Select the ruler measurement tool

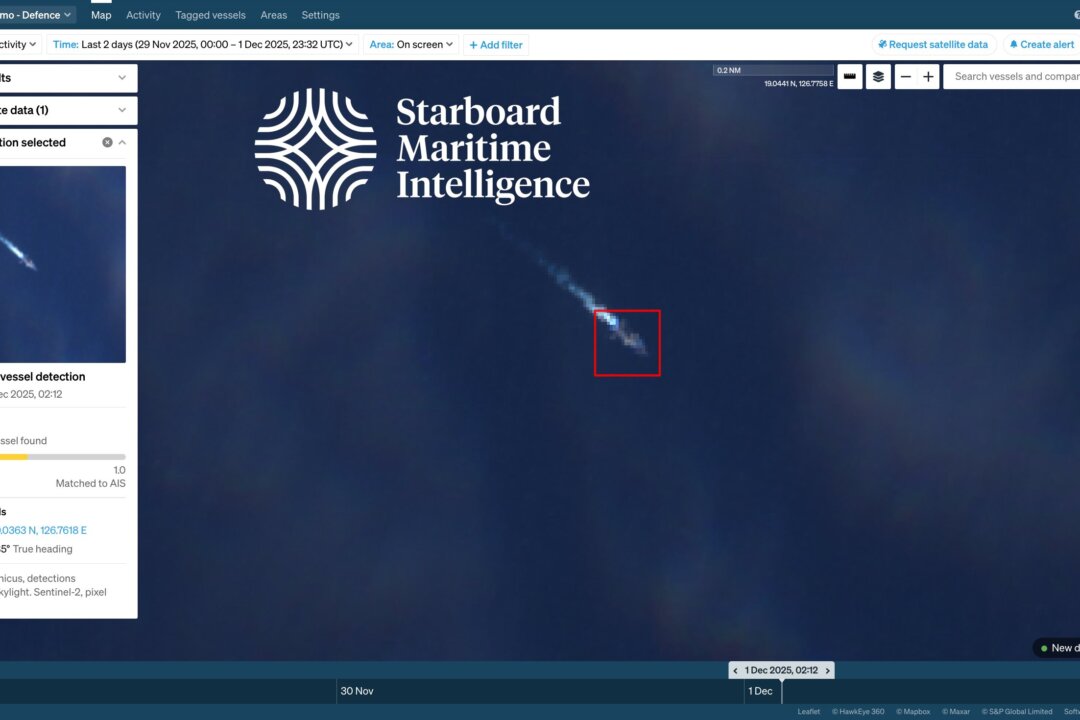pyautogui.click(x=850, y=77)
